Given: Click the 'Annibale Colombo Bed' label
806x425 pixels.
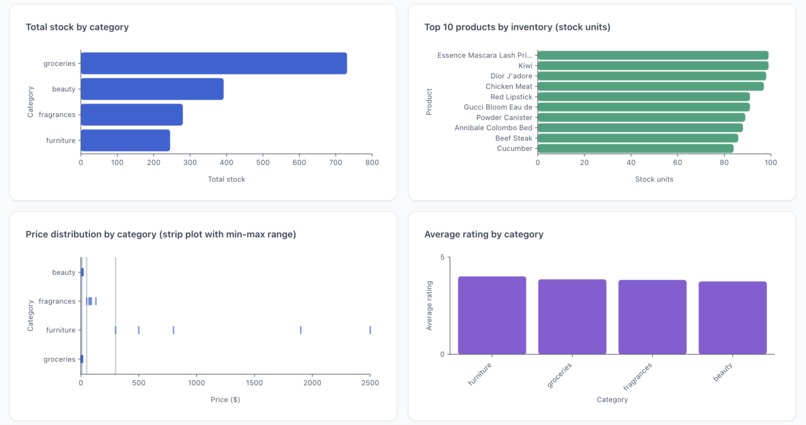Looking at the screenshot, I should click(493, 127).
